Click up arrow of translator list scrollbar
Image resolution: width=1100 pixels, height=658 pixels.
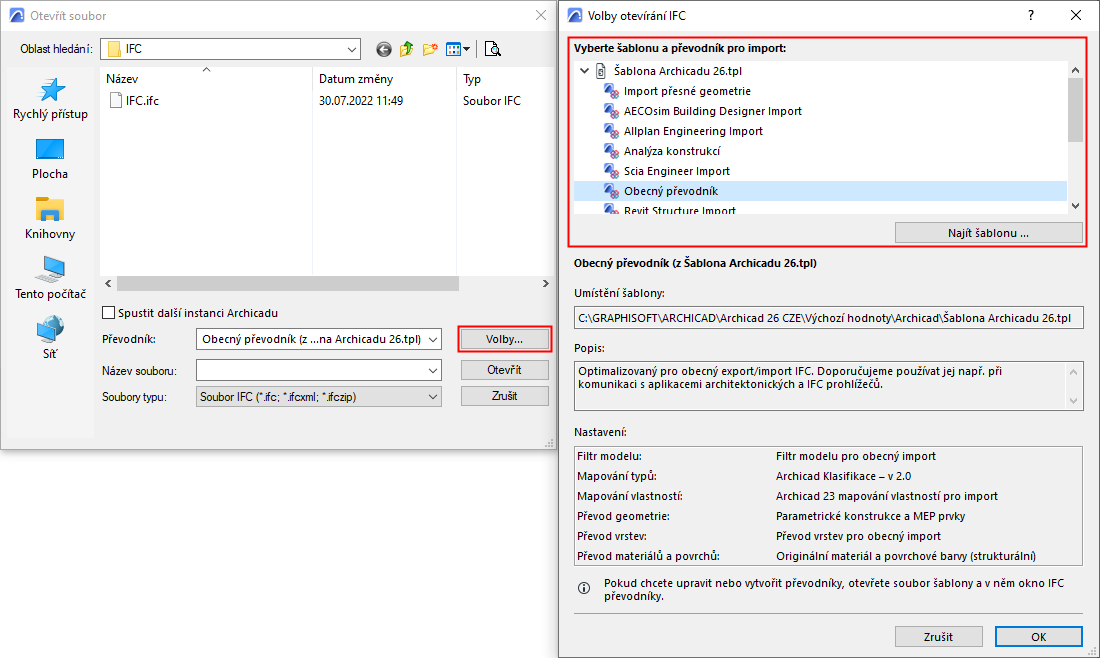(x=1075, y=69)
